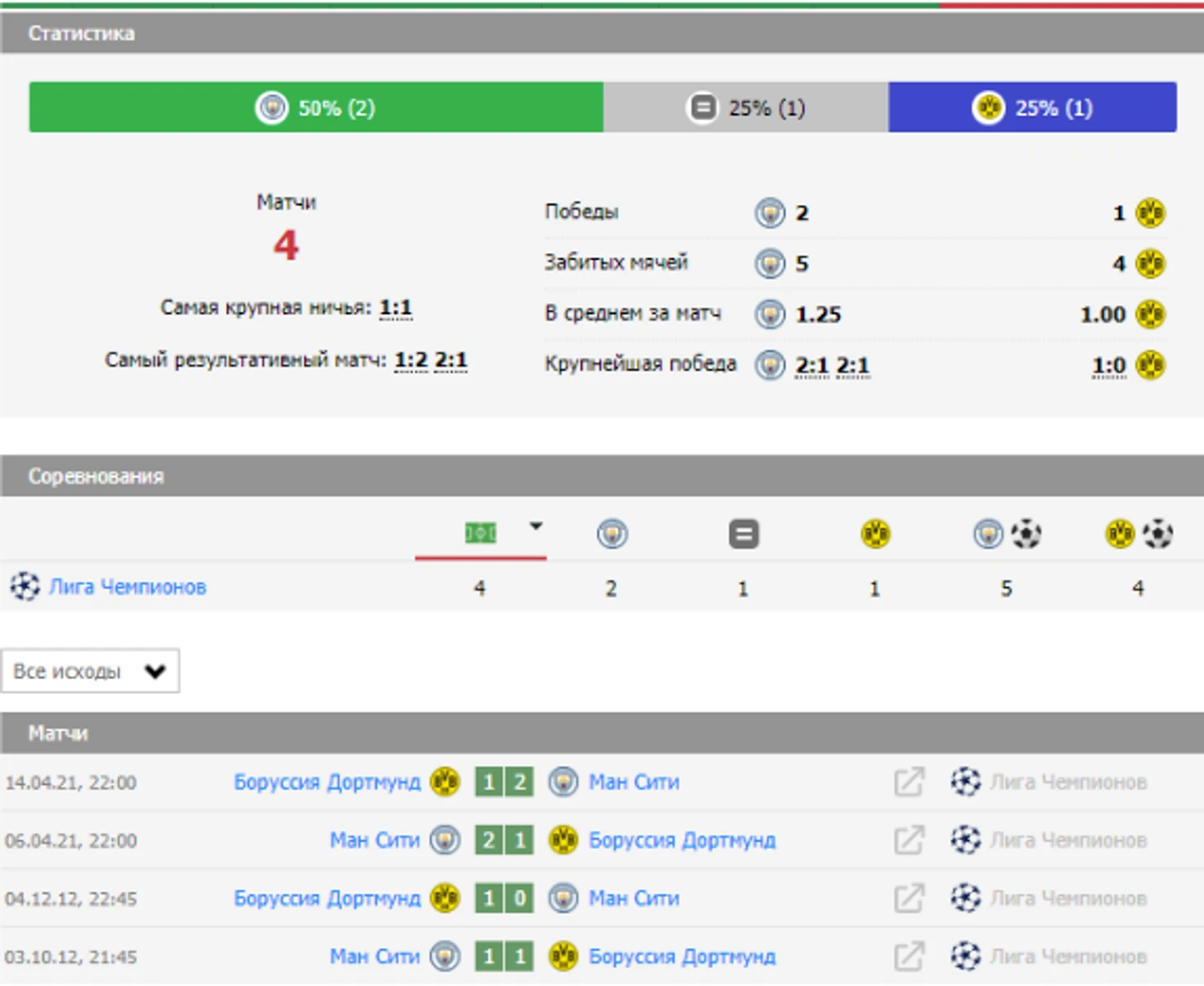Click Champions League logo beside Лига Чемпионов link
This screenshot has width=1204, height=986.
tap(25, 587)
